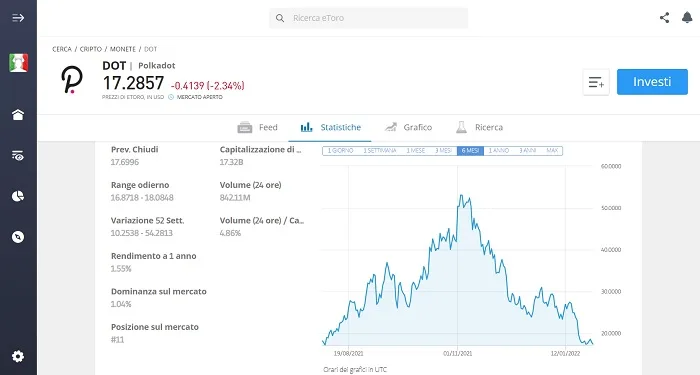Image resolution: width=700 pixels, height=375 pixels.
Task: Select the 1 ANNO chart range
Action: coord(499,151)
